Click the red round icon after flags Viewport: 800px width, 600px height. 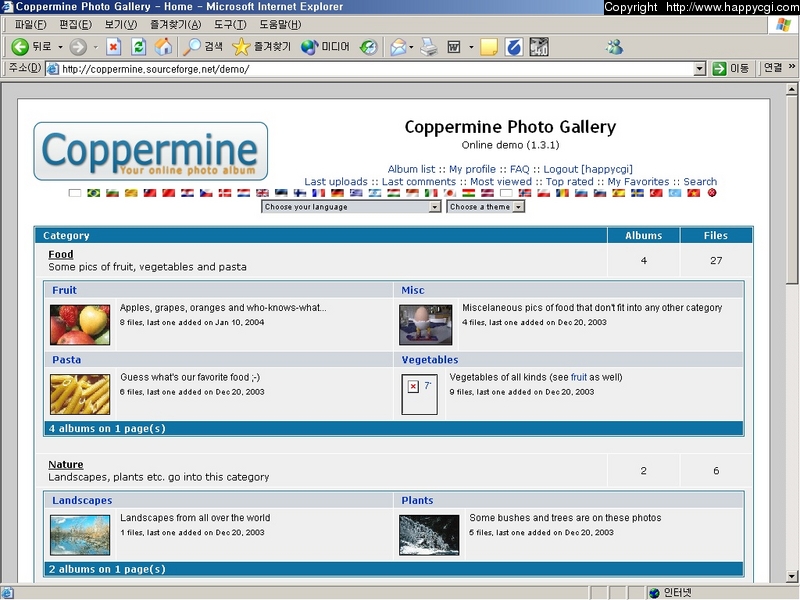712,193
